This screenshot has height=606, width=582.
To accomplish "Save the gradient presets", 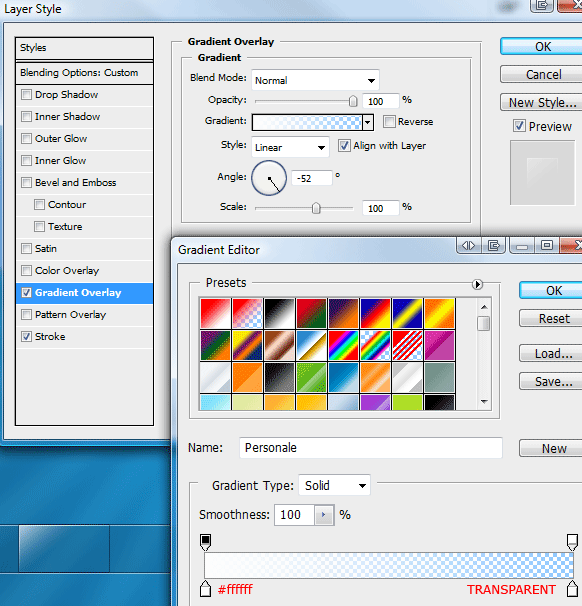I will point(551,381).
